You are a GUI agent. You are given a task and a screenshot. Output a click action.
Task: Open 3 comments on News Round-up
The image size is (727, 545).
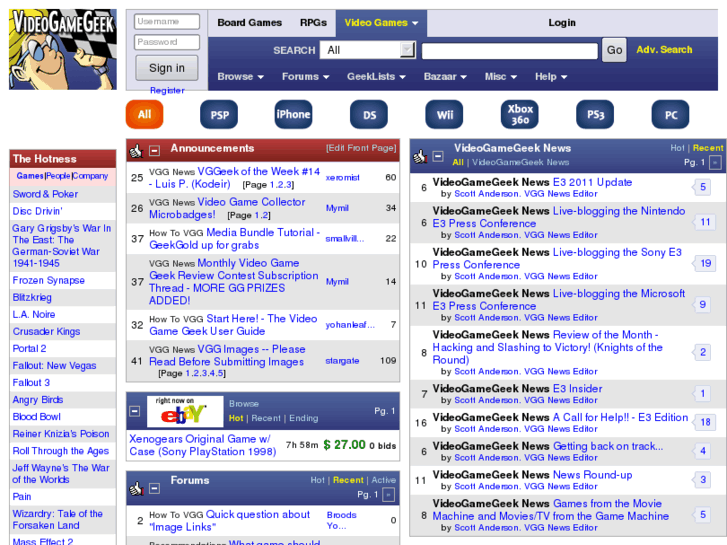[702, 480]
